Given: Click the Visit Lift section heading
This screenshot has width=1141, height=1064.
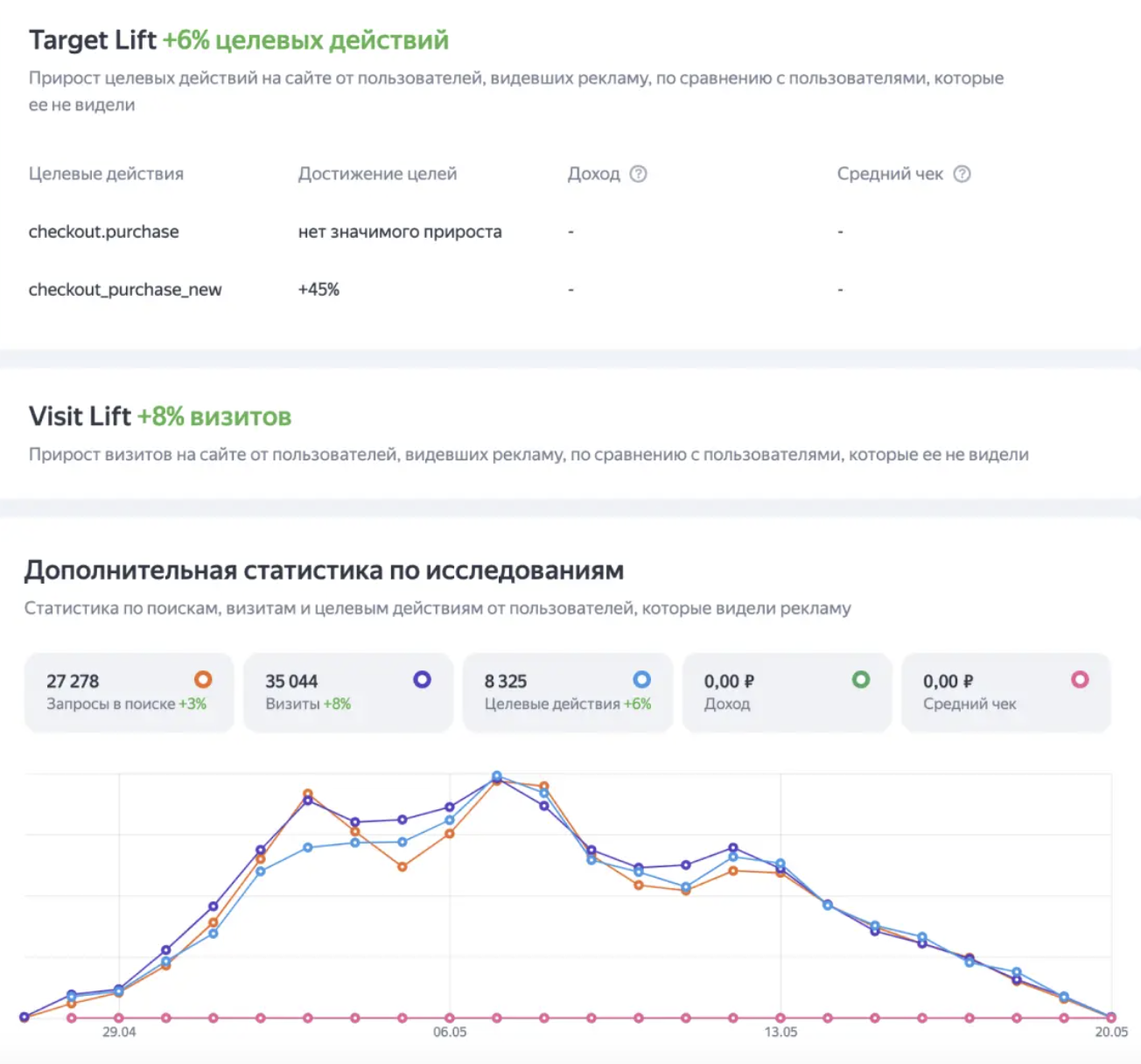Looking at the screenshot, I should coord(80,416).
